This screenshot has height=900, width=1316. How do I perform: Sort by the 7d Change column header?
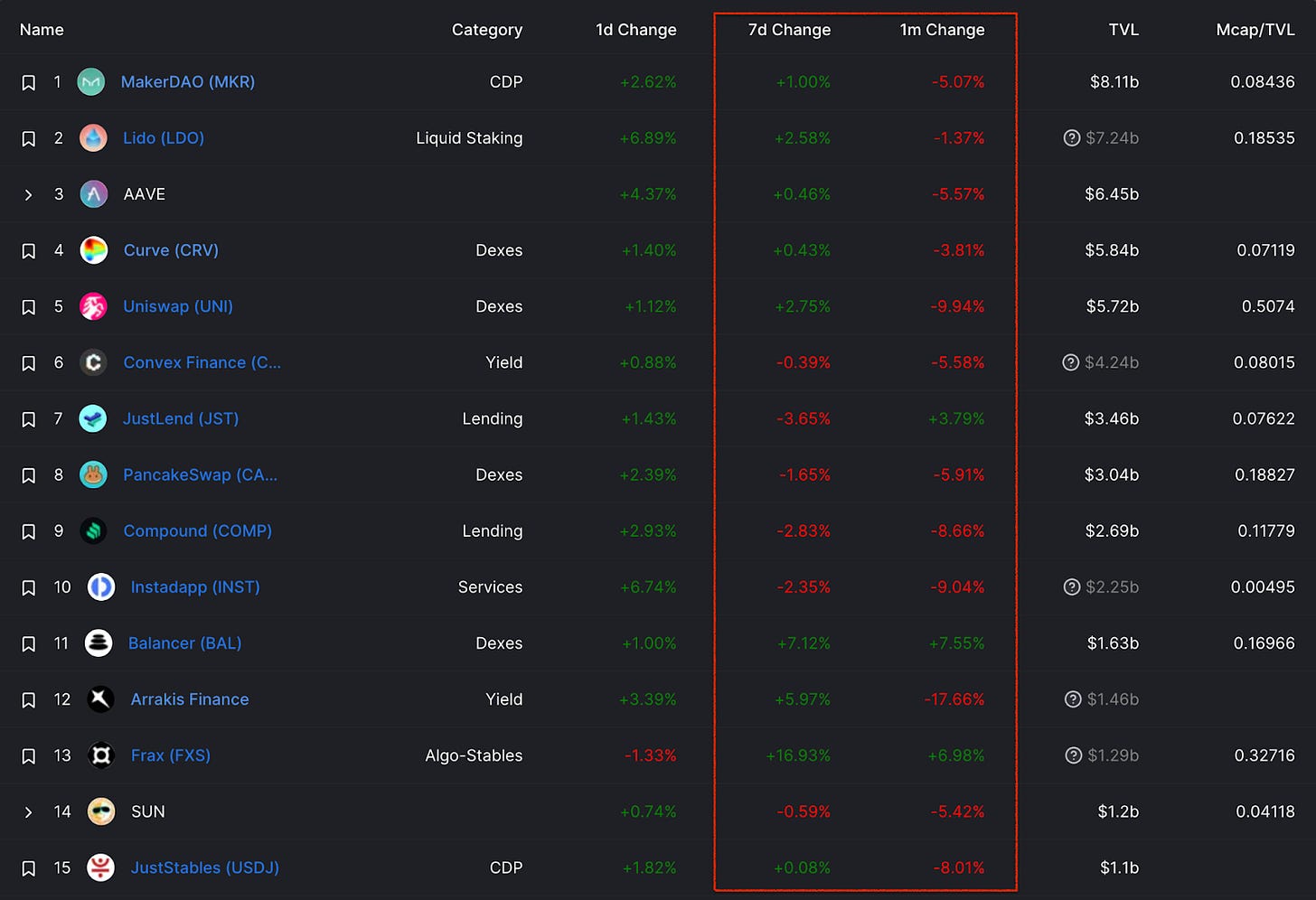tap(789, 30)
